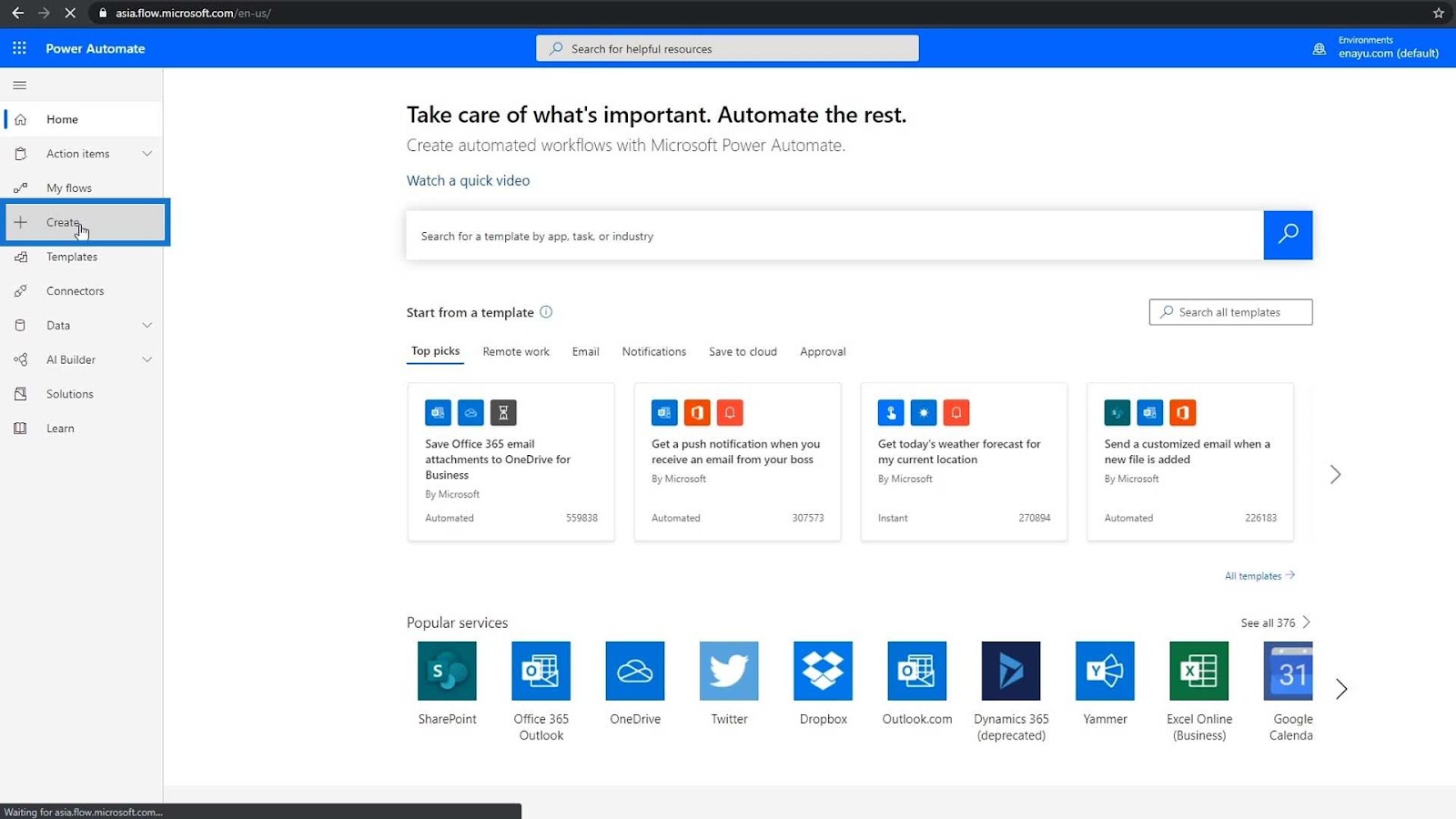Switch to the Save to cloud tab
This screenshot has height=819, width=1456.
(x=743, y=351)
